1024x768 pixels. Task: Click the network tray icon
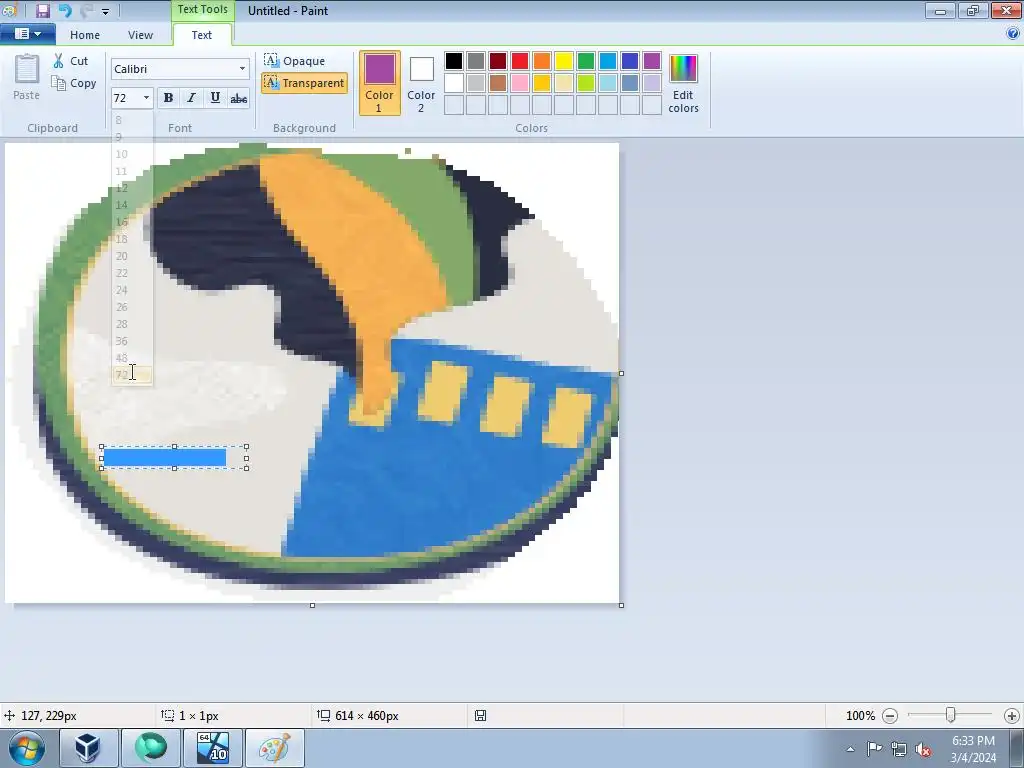click(899, 749)
